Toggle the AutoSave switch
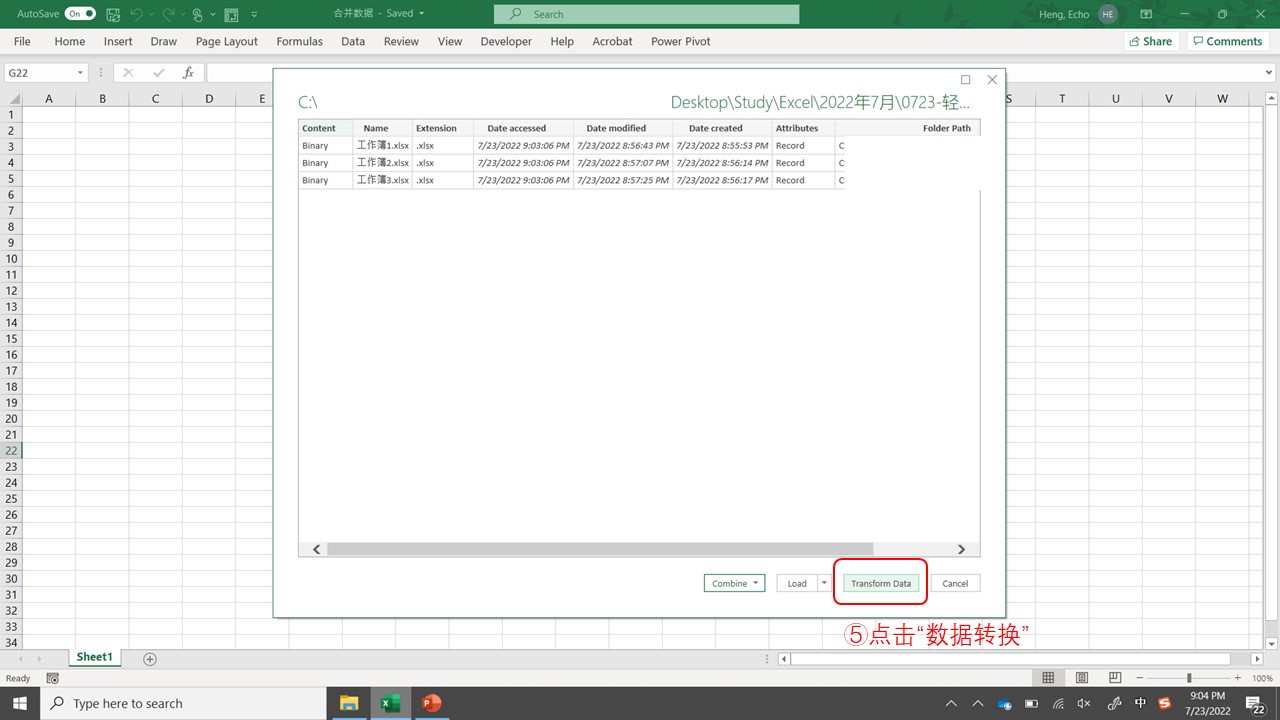1280x720 pixels. pos(80,14)
